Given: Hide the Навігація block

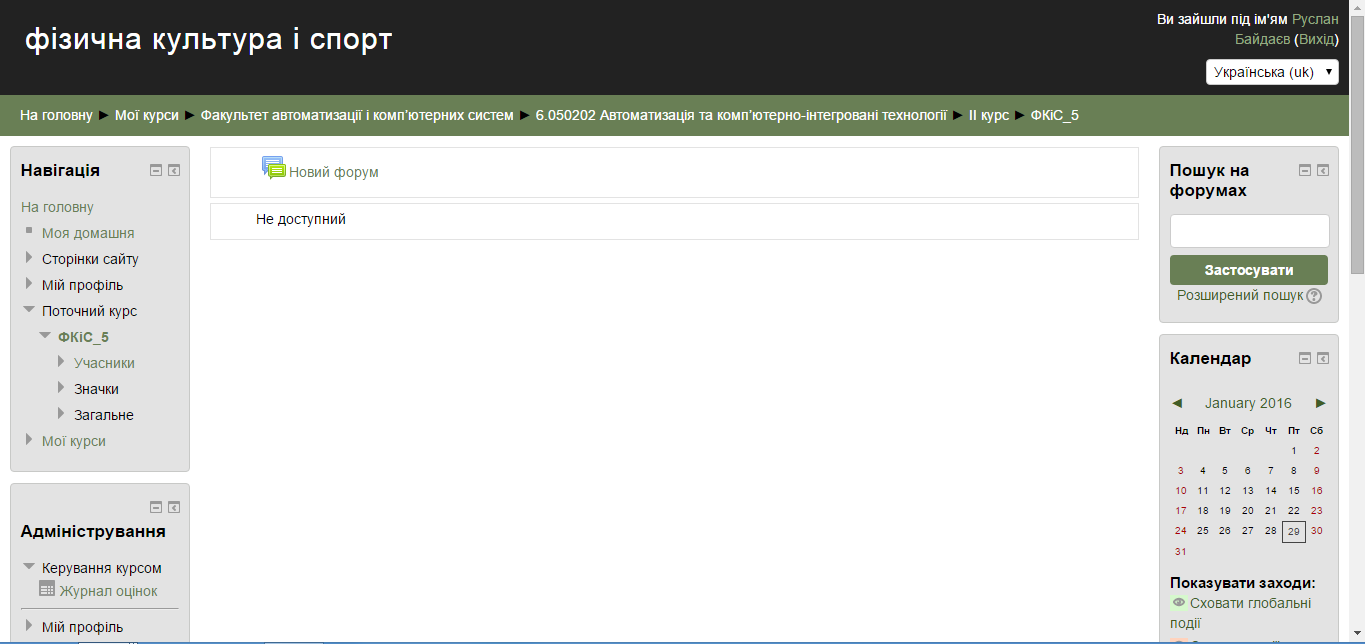Looking at the screenshot, I should pos(156,170).
